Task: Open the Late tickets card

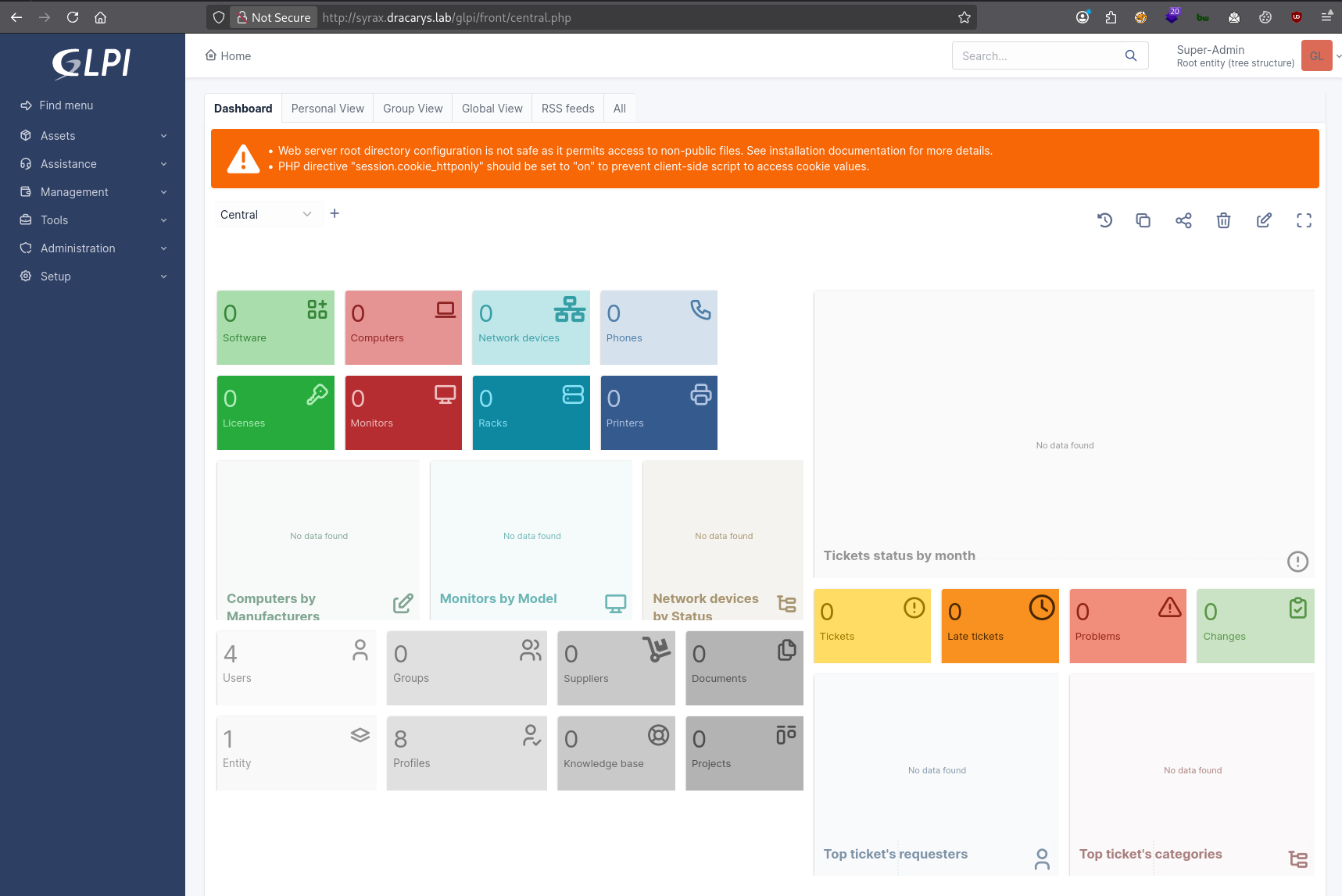Action: [x=1000, y=626]
